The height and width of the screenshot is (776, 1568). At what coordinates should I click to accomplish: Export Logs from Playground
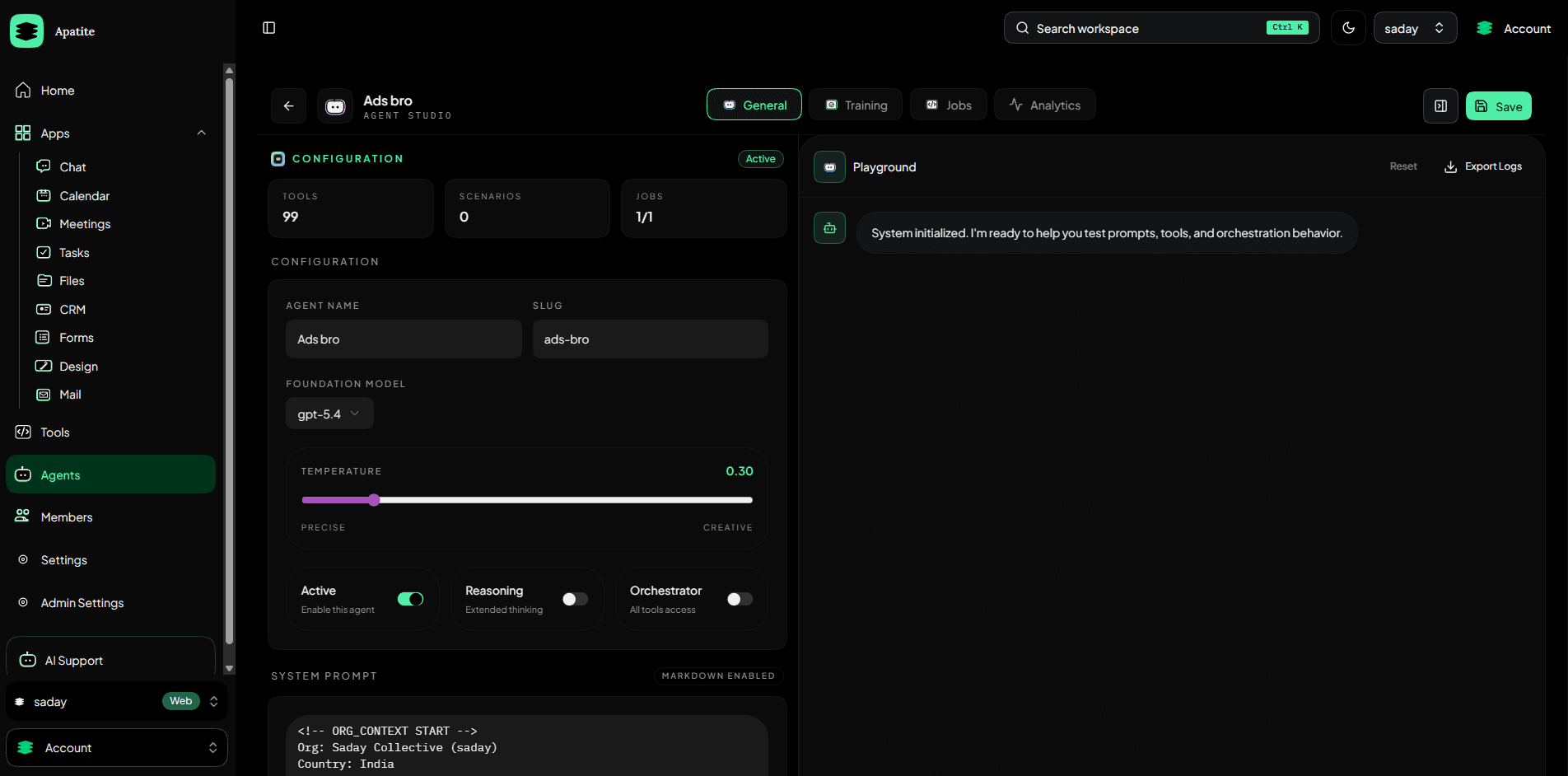click(1483, 166)
